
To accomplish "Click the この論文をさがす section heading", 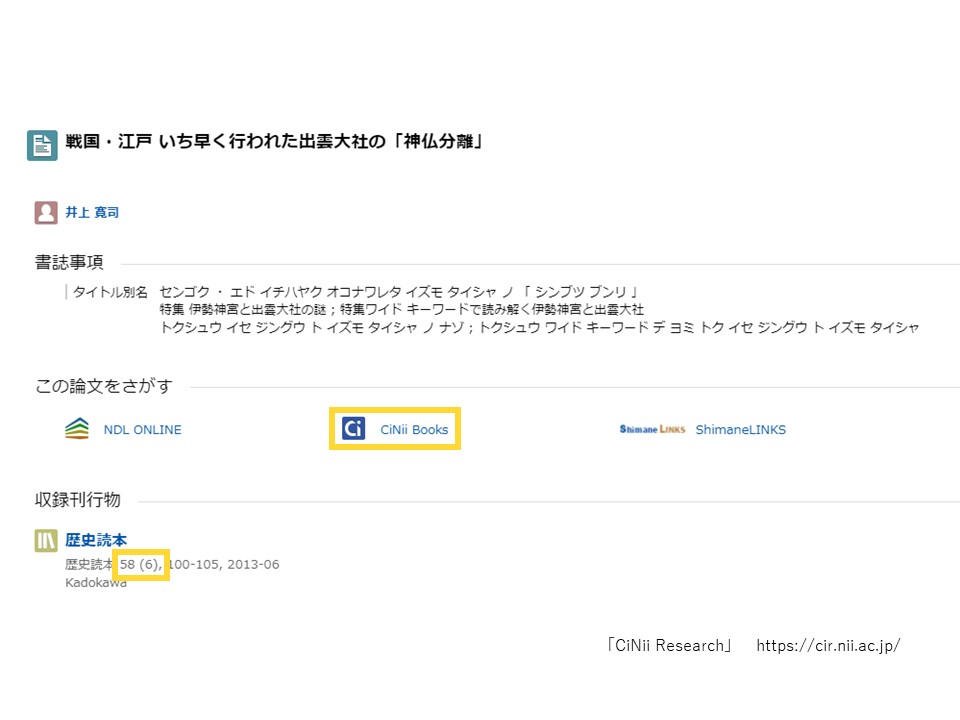I will click(104, 386).
